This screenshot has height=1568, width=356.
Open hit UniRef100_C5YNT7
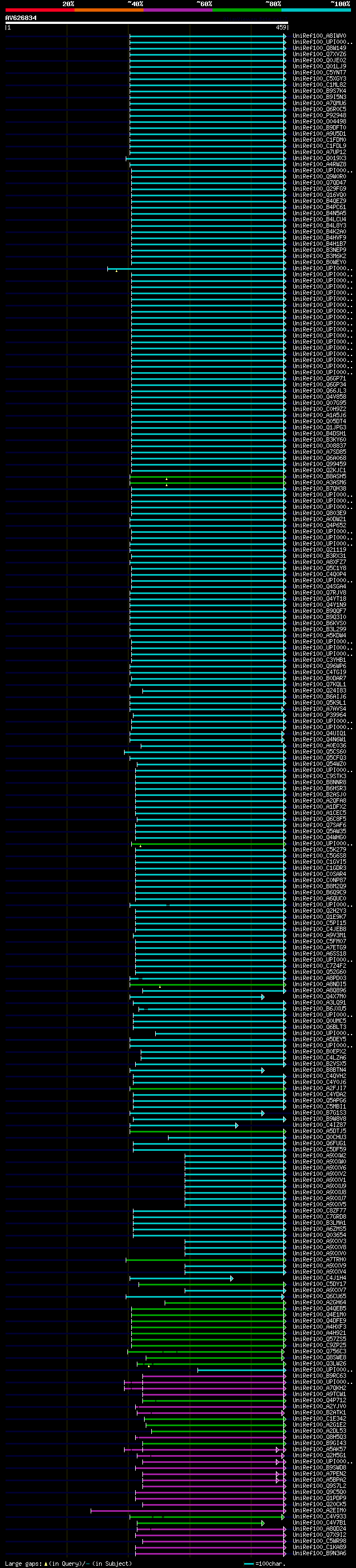(x=319, y=72)
